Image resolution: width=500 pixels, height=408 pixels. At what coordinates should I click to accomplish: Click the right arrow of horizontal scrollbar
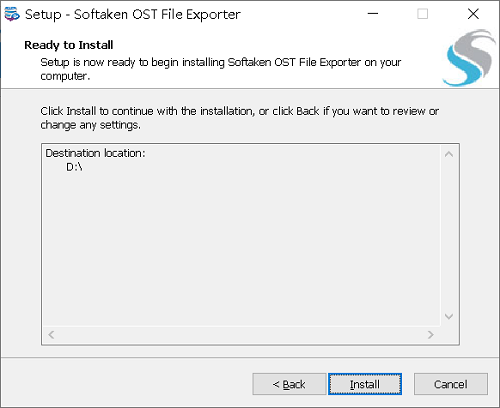click(x=431, y=334)
